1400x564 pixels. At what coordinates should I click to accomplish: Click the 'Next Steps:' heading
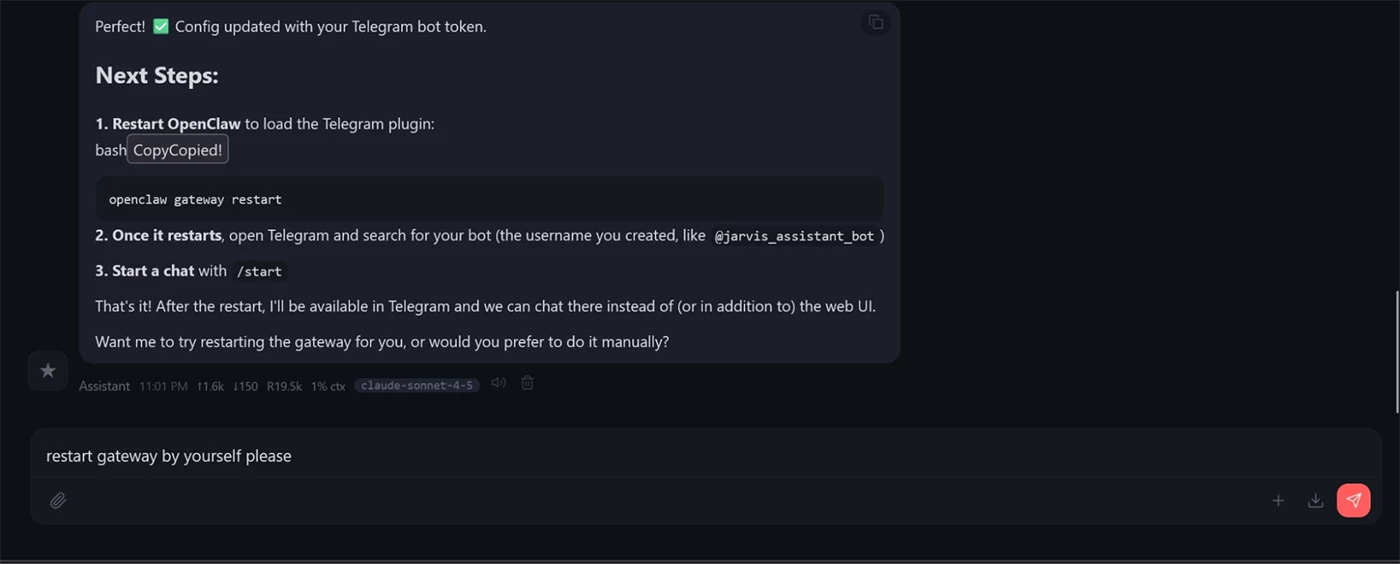(x=157, y=76)
